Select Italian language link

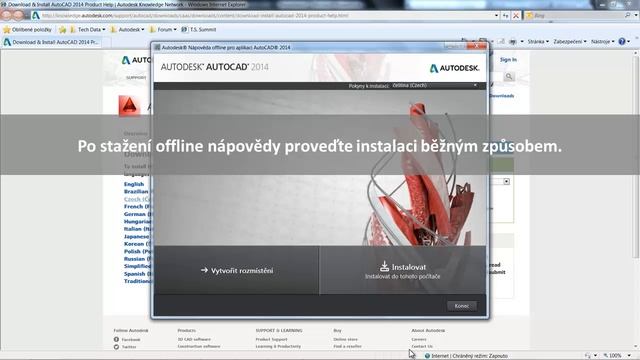(137, 229)
